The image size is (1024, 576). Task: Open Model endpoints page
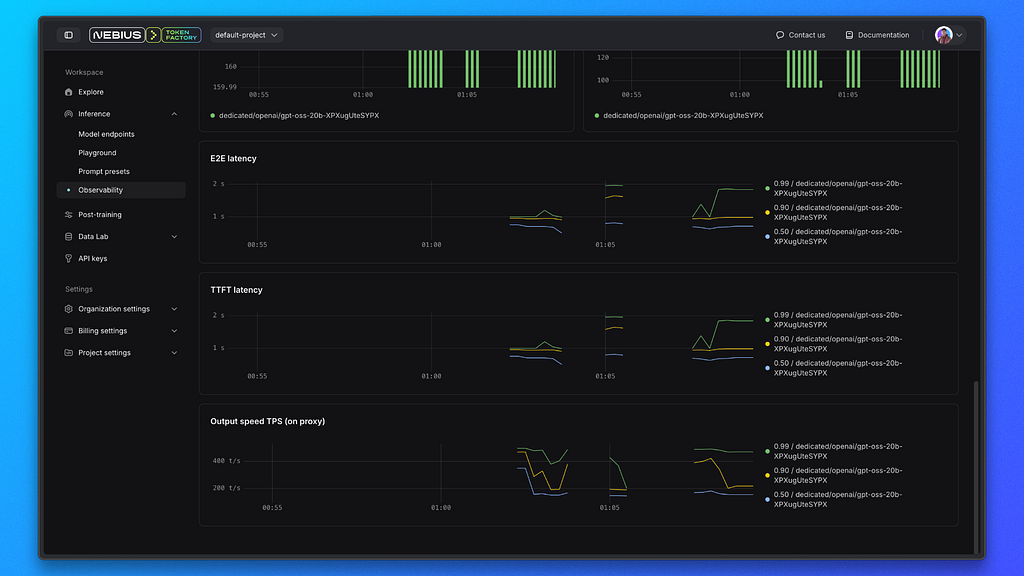pyautogui.click(x=106, y=135)
